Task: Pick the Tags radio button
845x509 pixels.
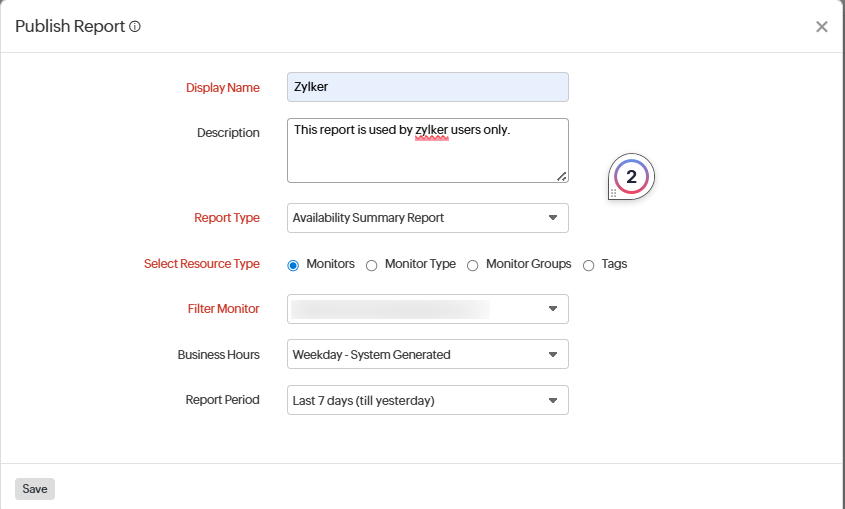Action: tap(589, 265)
